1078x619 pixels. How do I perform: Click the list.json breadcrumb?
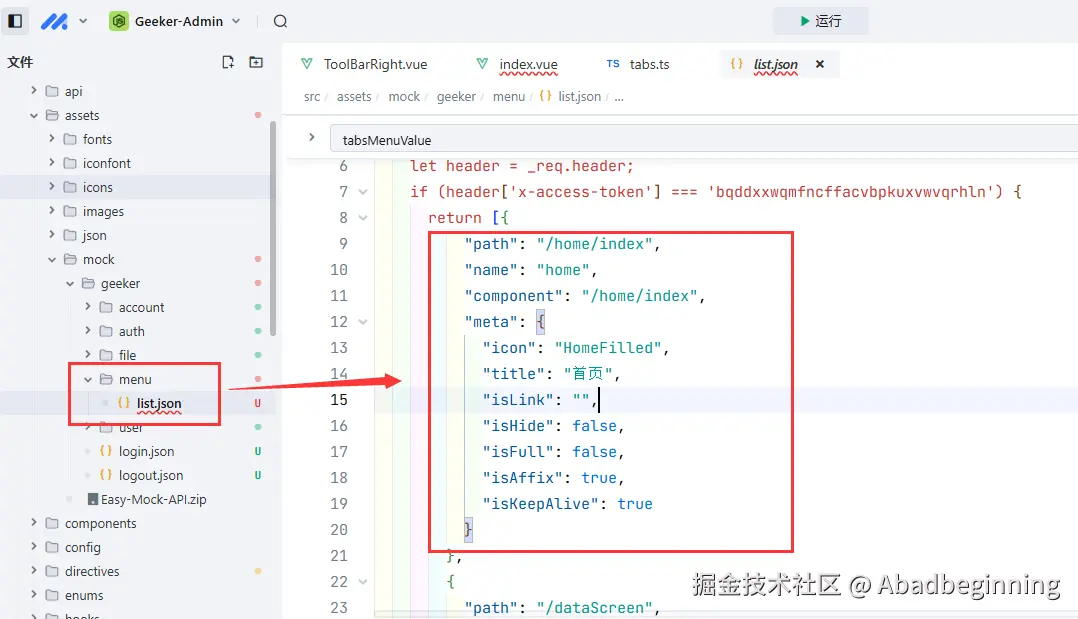[579, 97]
